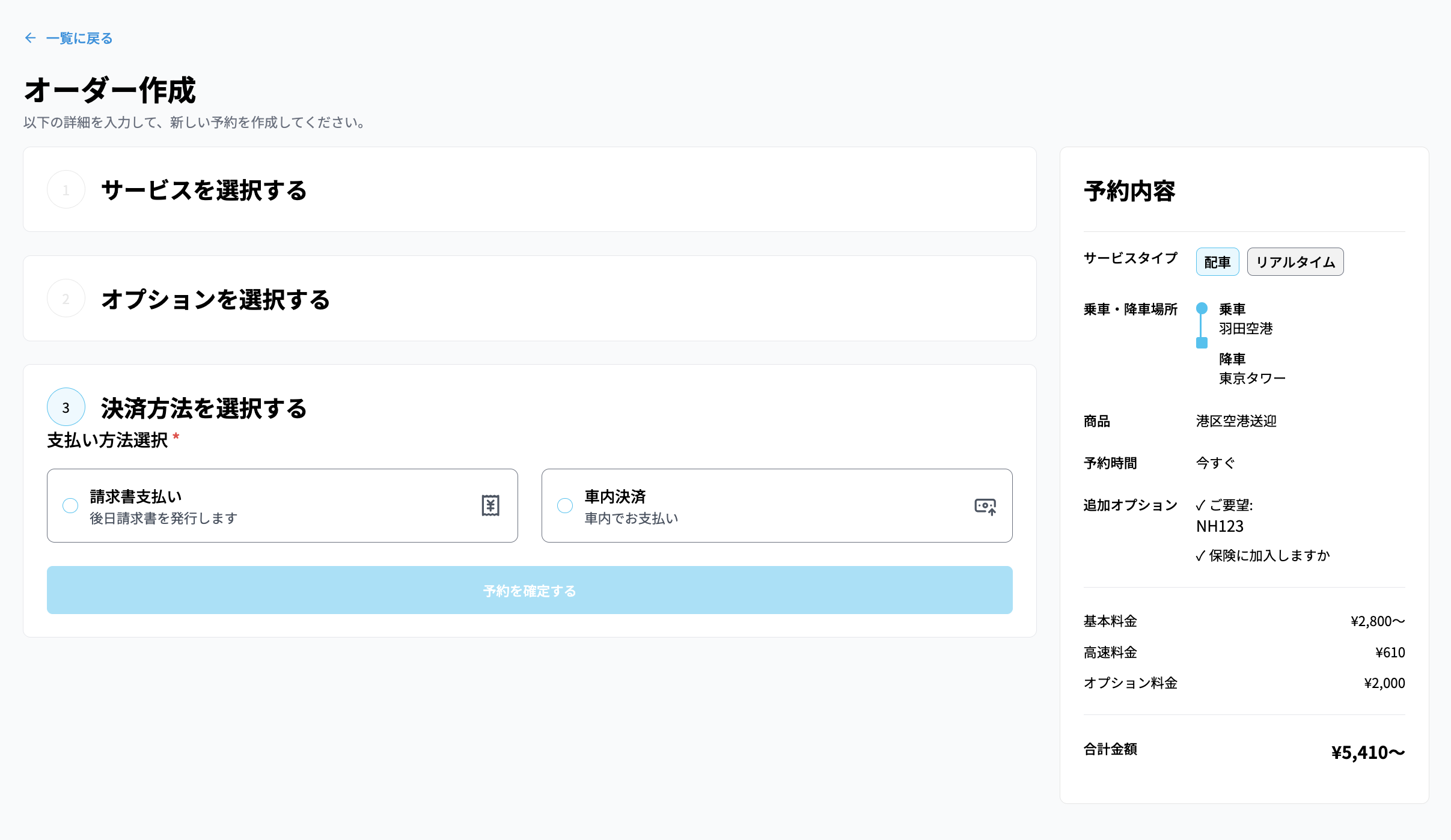The image size is (1451, 840).
Task: Choose the 車内でお支払い payment card
Action: 775,505
